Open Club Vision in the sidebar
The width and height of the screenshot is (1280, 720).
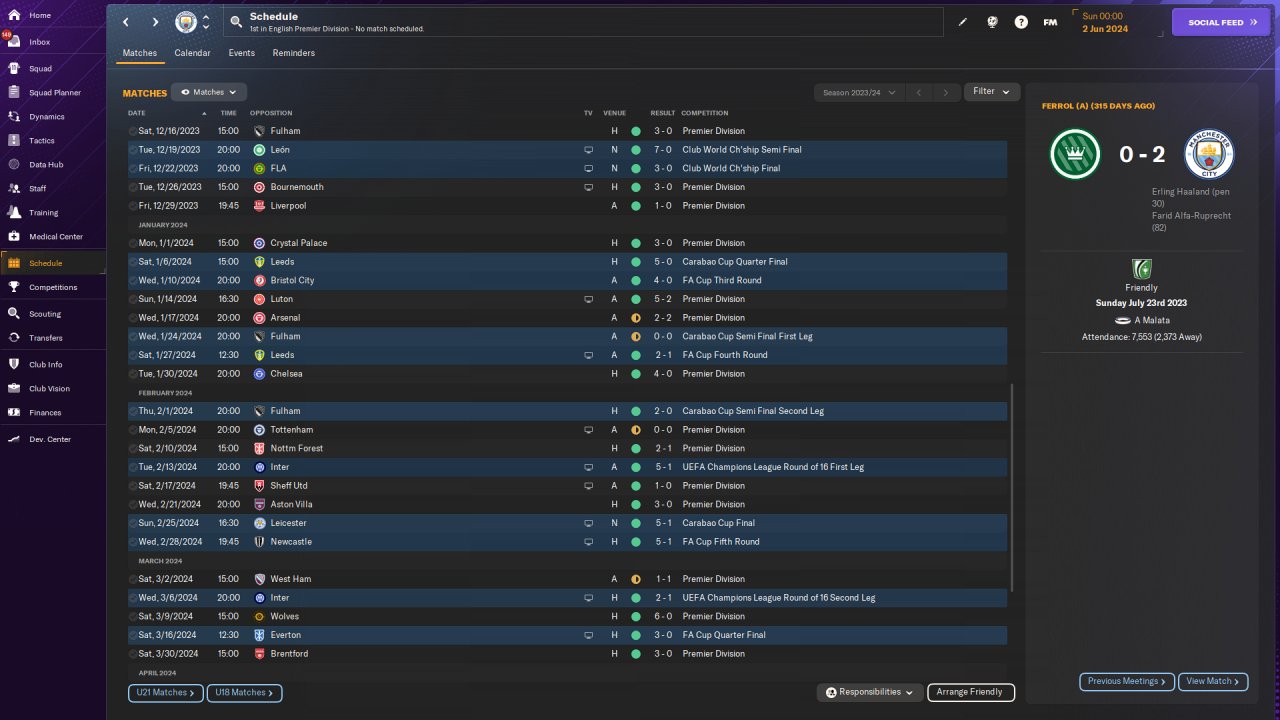(x=52, y=389)
